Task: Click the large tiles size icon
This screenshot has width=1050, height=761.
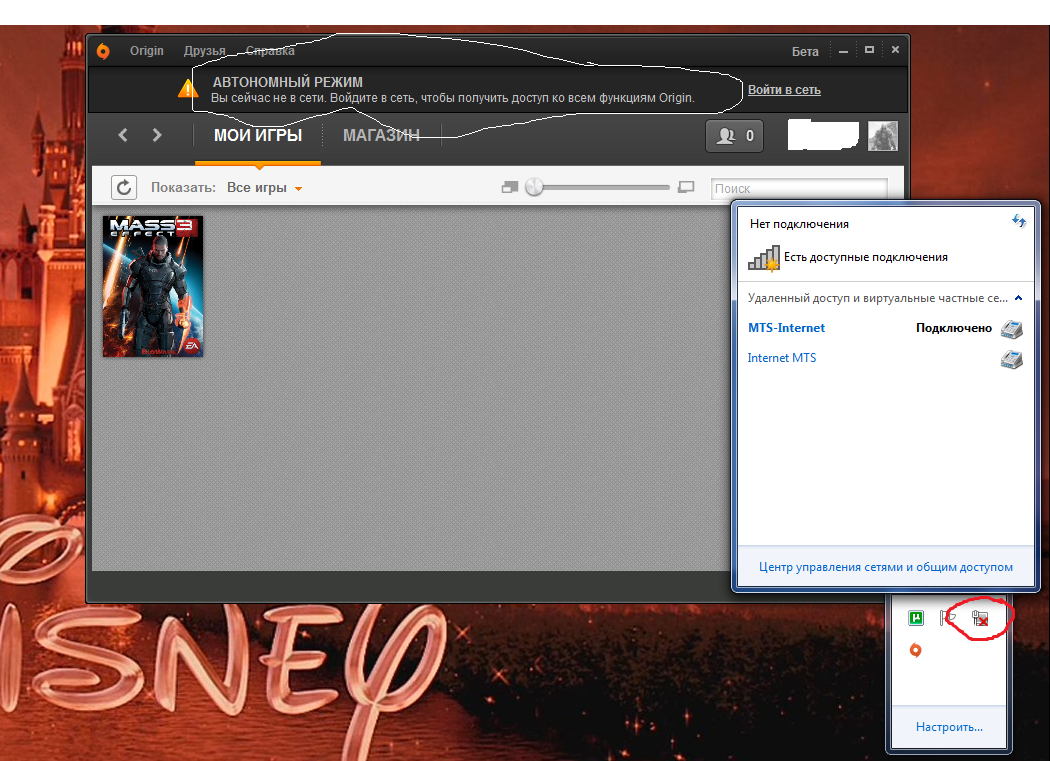Action: coord(686,187)
